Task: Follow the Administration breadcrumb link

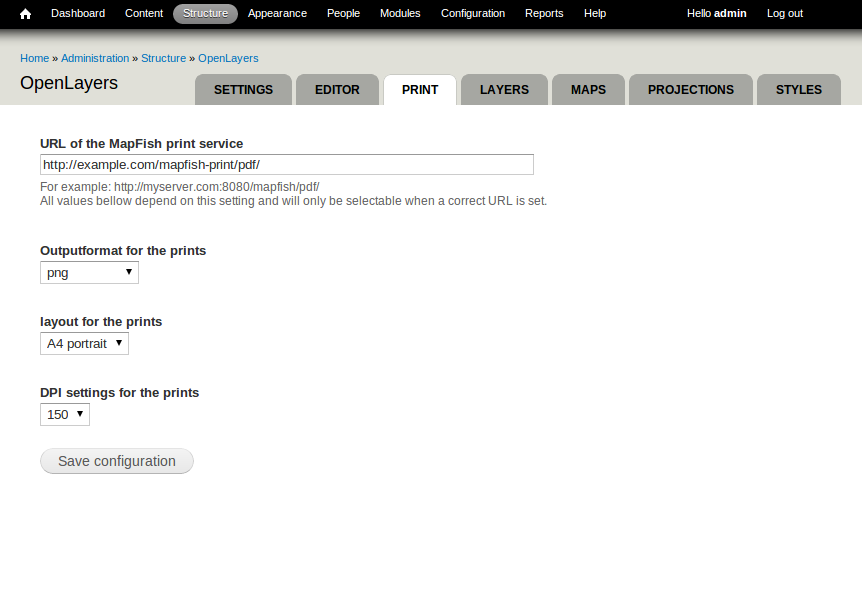Action: [x=95, y=58]
